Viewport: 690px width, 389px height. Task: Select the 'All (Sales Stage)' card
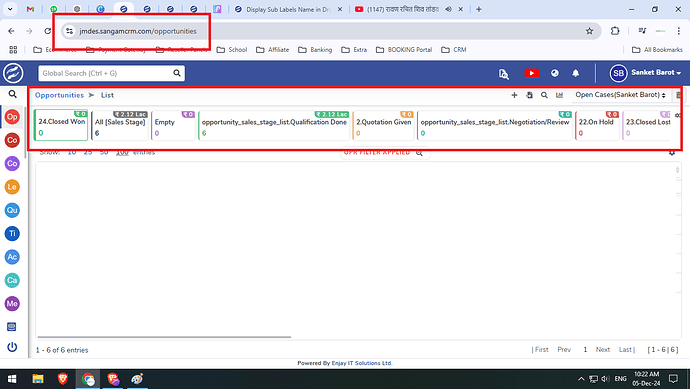tap(120, 126)
